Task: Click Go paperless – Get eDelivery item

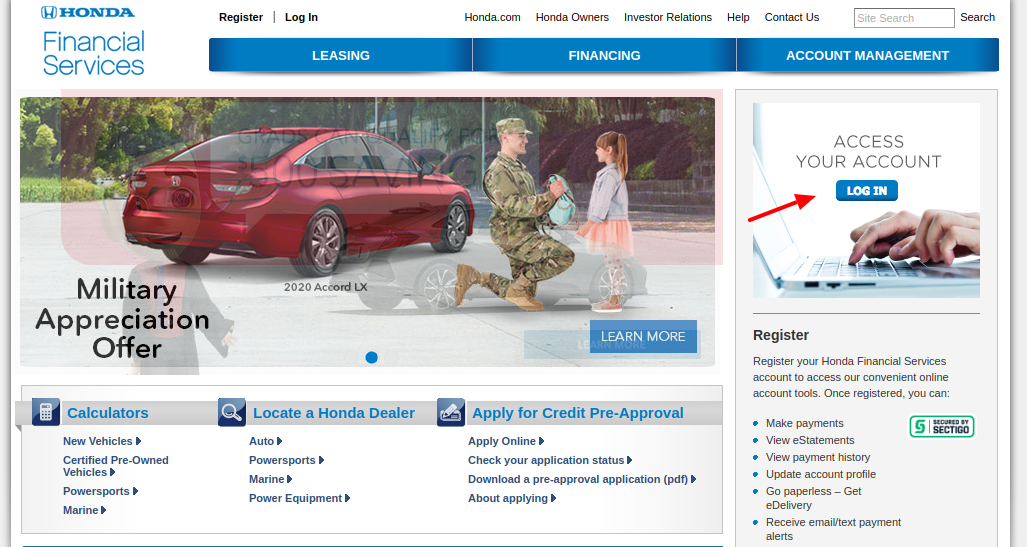Action: (813, 498)
